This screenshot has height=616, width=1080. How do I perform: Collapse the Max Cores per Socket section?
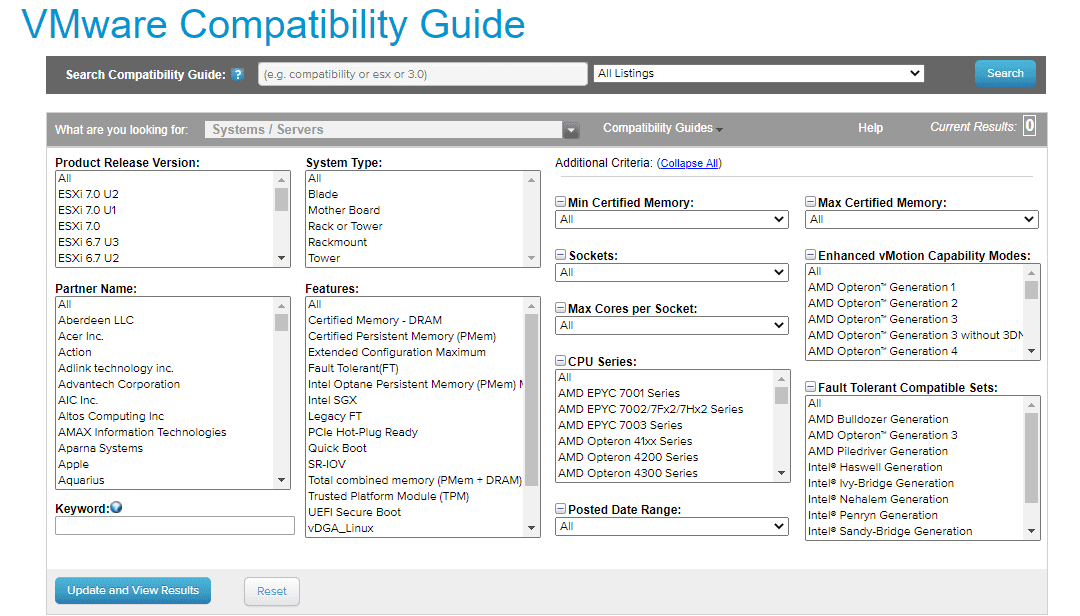tap(561, 308)
